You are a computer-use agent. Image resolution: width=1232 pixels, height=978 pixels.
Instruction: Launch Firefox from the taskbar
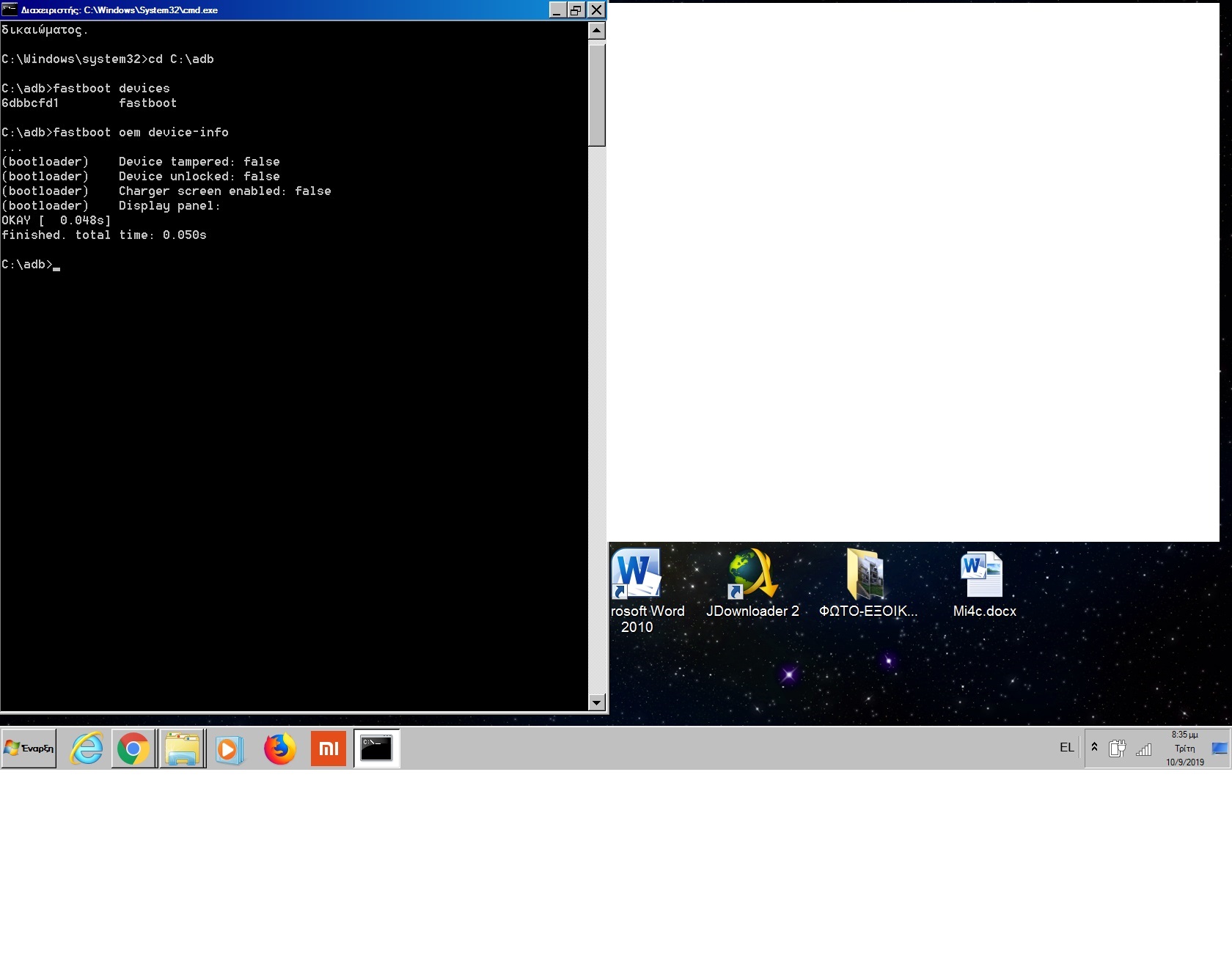click(279, 749)
